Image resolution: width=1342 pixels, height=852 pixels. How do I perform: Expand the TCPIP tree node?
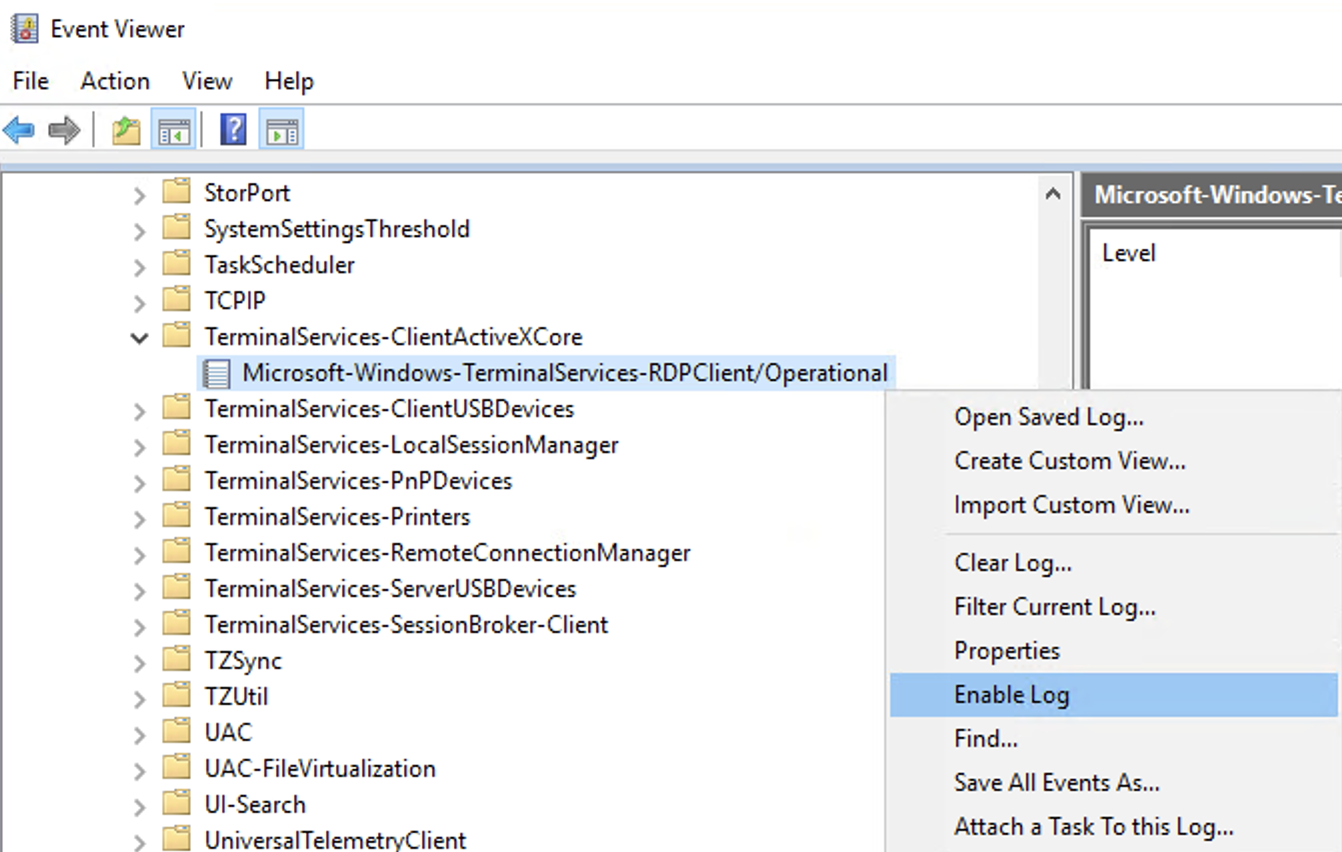pos(140,302)
